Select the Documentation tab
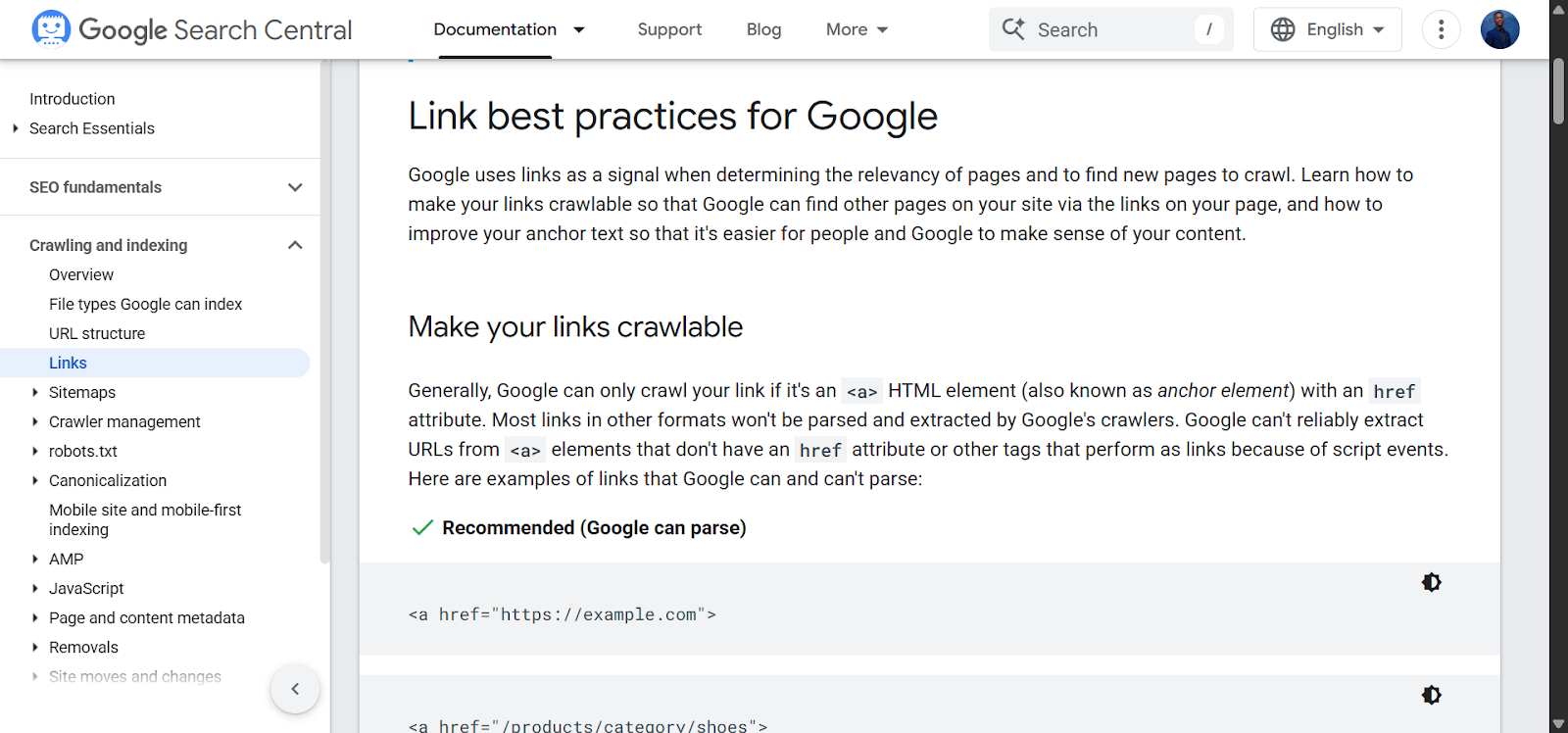This screenshot has width=1568, height=733. tap(495, 29)
